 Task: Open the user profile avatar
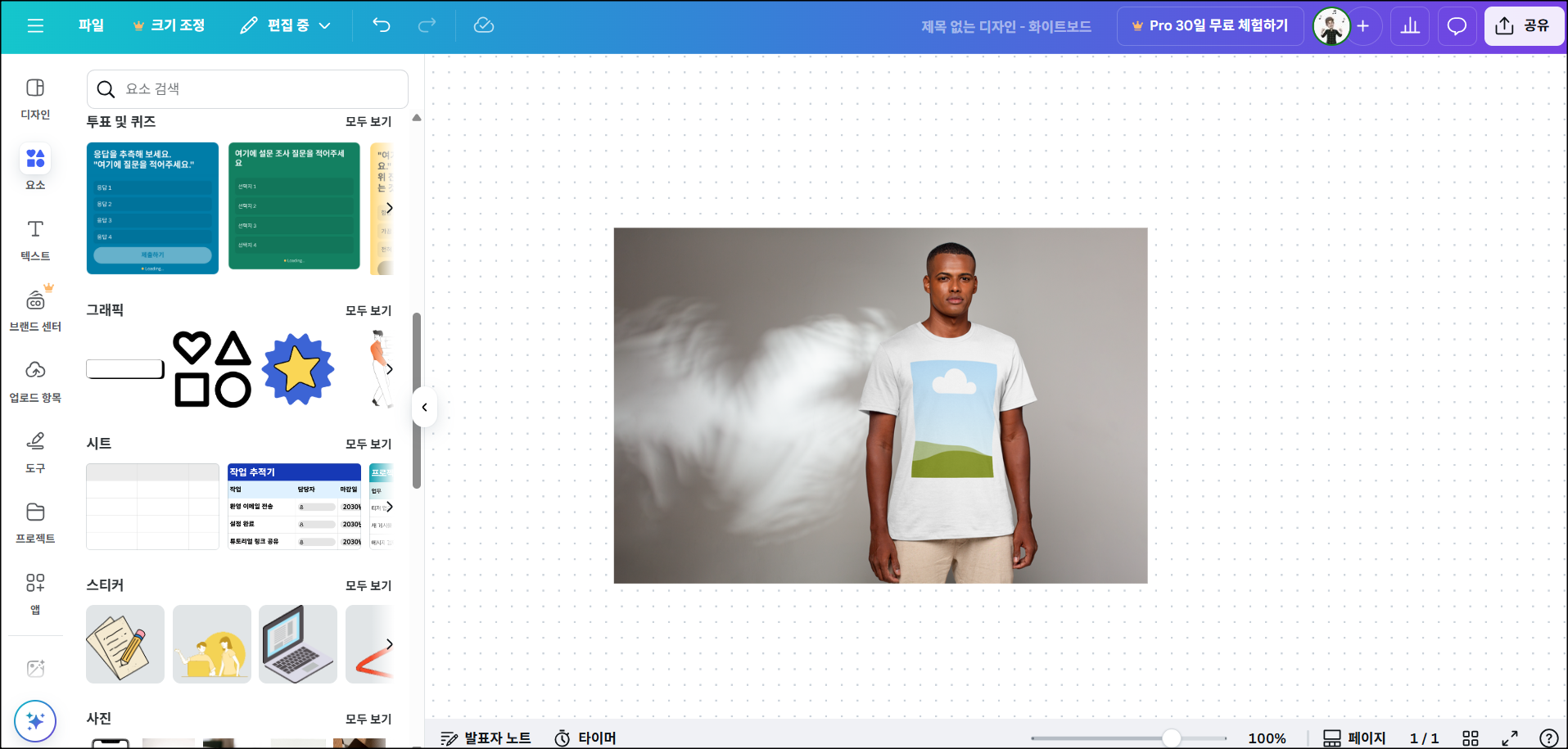[1331, 26]
